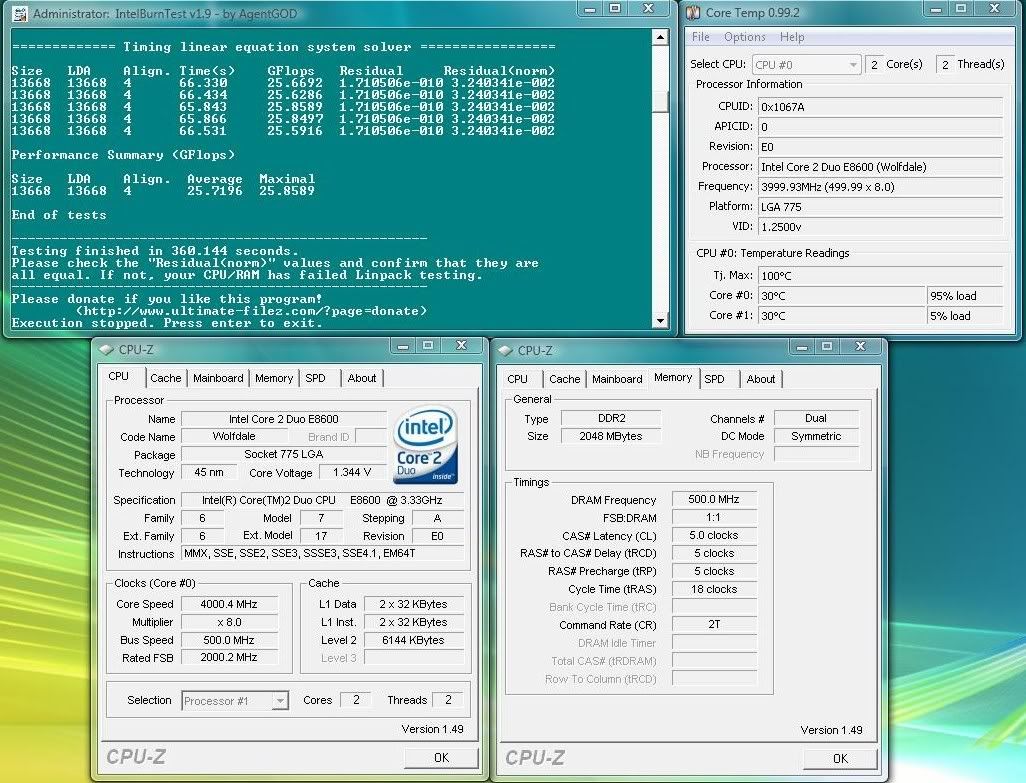Switch to About tab in right CPU-Z
1026x783 pixels.
click(761, 379)
